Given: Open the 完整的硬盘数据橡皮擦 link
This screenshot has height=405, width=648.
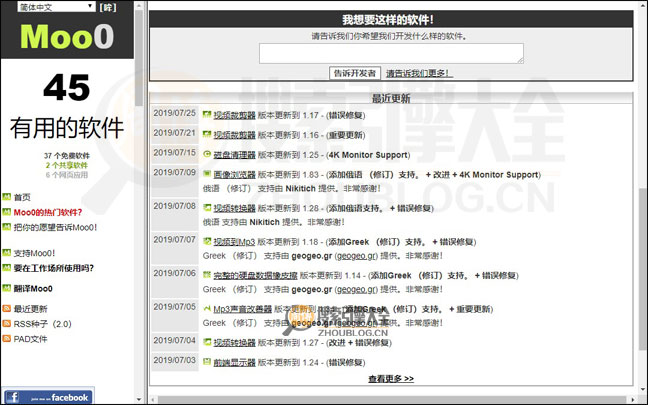Looking at the screenshot, I should coord(255,276).
